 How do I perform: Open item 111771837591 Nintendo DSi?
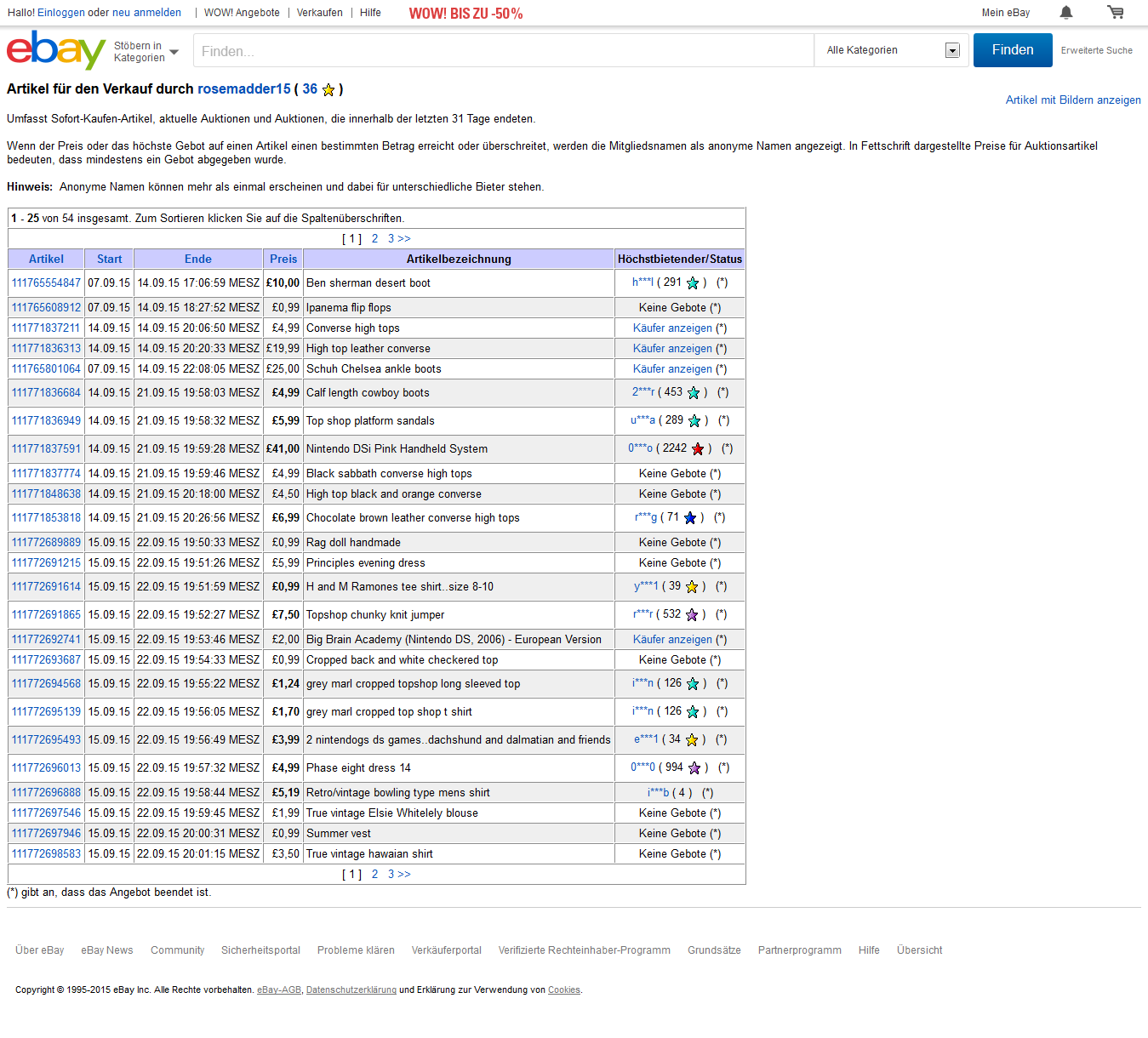[x=46, y=448]
